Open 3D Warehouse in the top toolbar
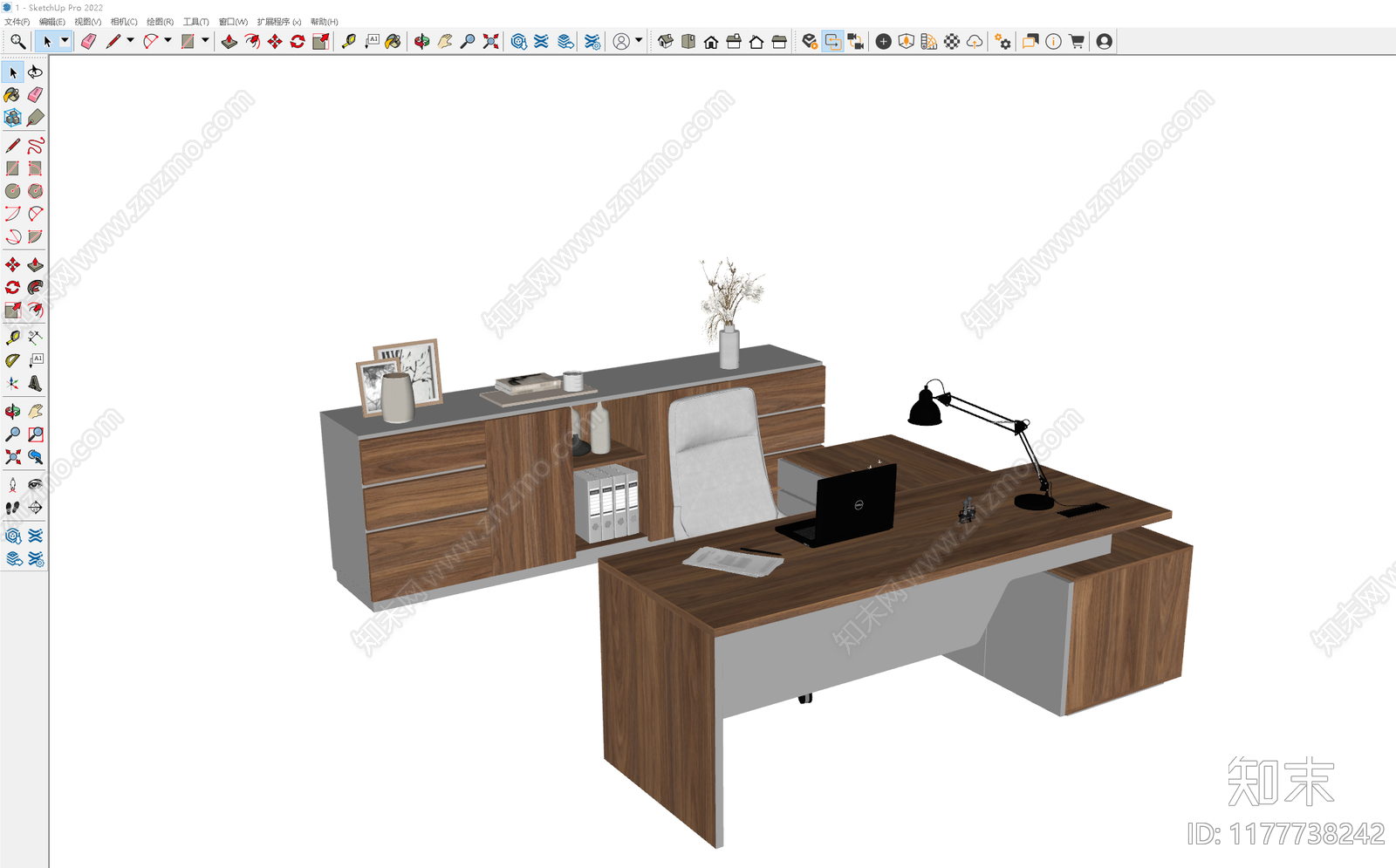Viewport: 1396px width, 868px height. pyautogui.click(x=519, y=41)
